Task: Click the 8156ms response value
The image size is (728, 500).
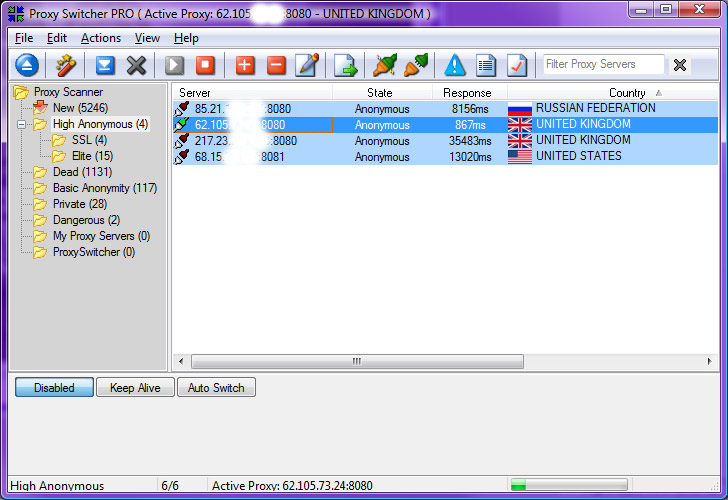Action: 470,109
